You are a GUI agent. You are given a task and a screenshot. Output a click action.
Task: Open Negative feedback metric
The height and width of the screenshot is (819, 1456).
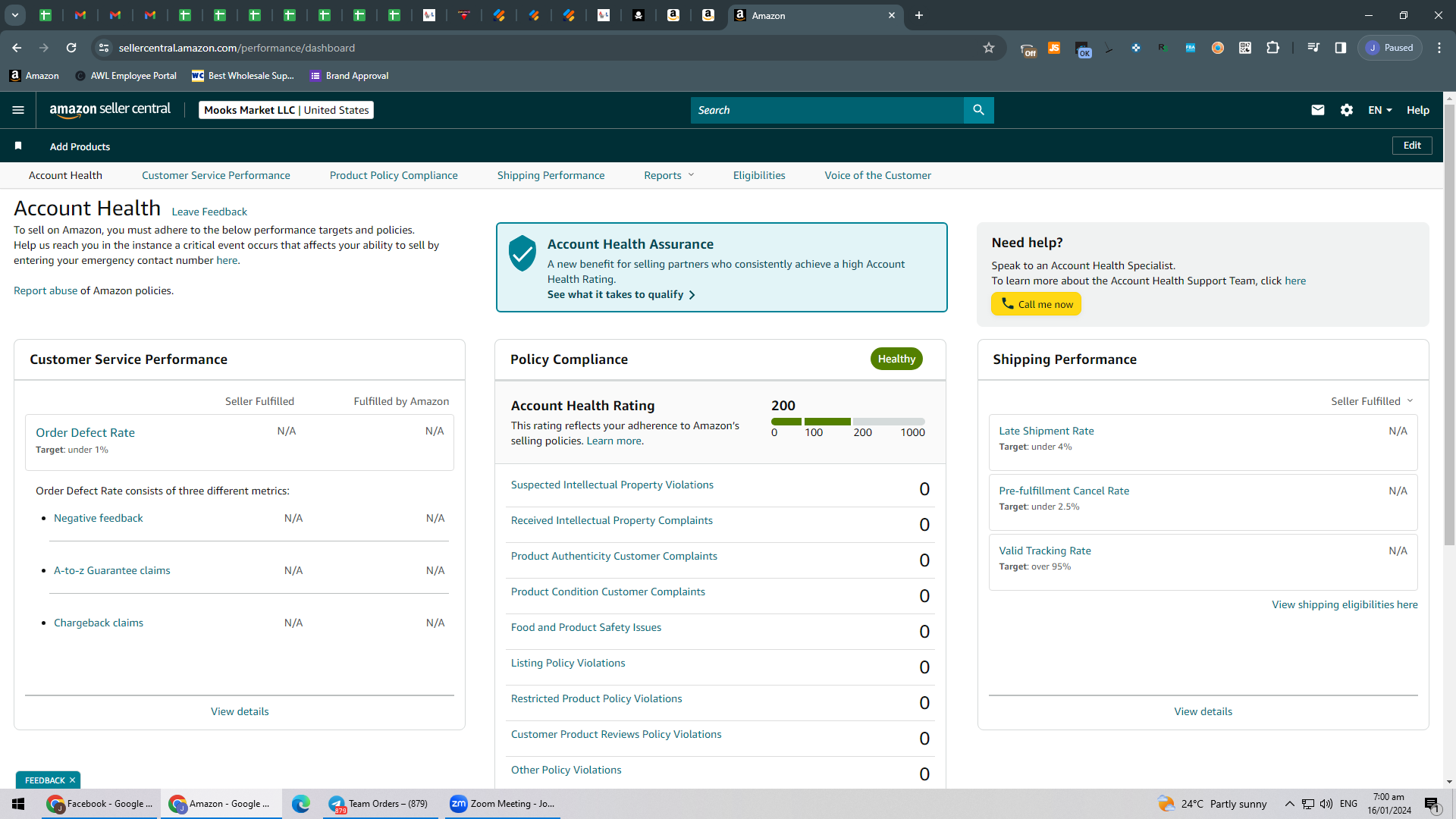click(x=99, y=518)
